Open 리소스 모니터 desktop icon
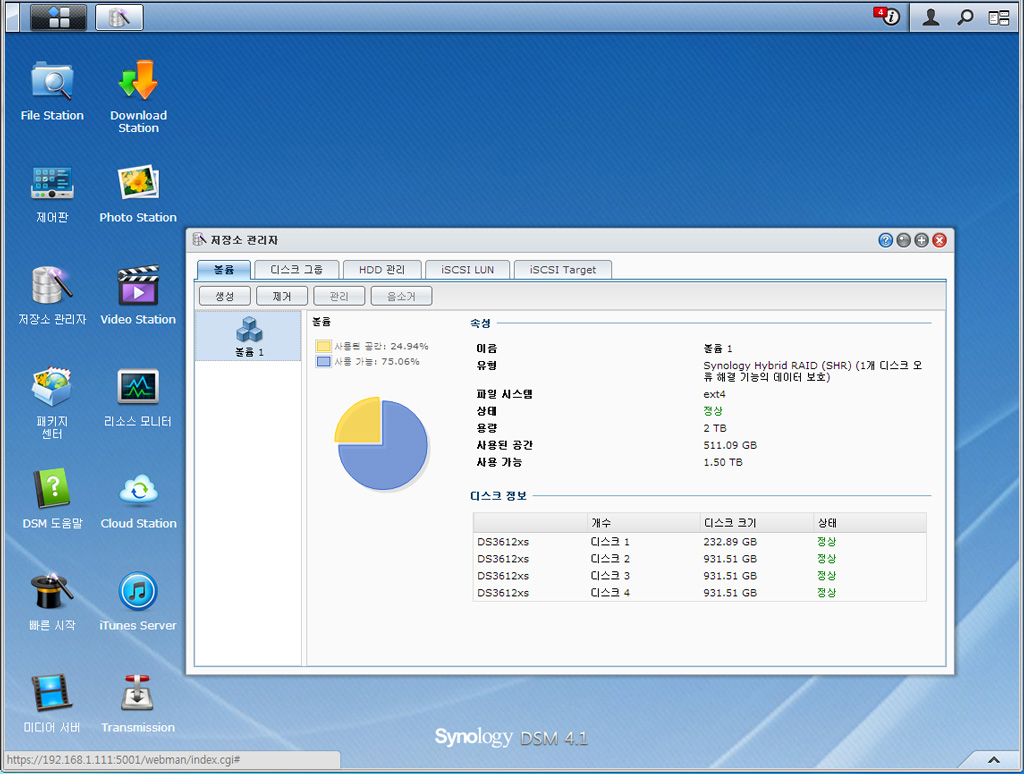Viewport: 1024px width, 774px height. click(x=138, y=398)
